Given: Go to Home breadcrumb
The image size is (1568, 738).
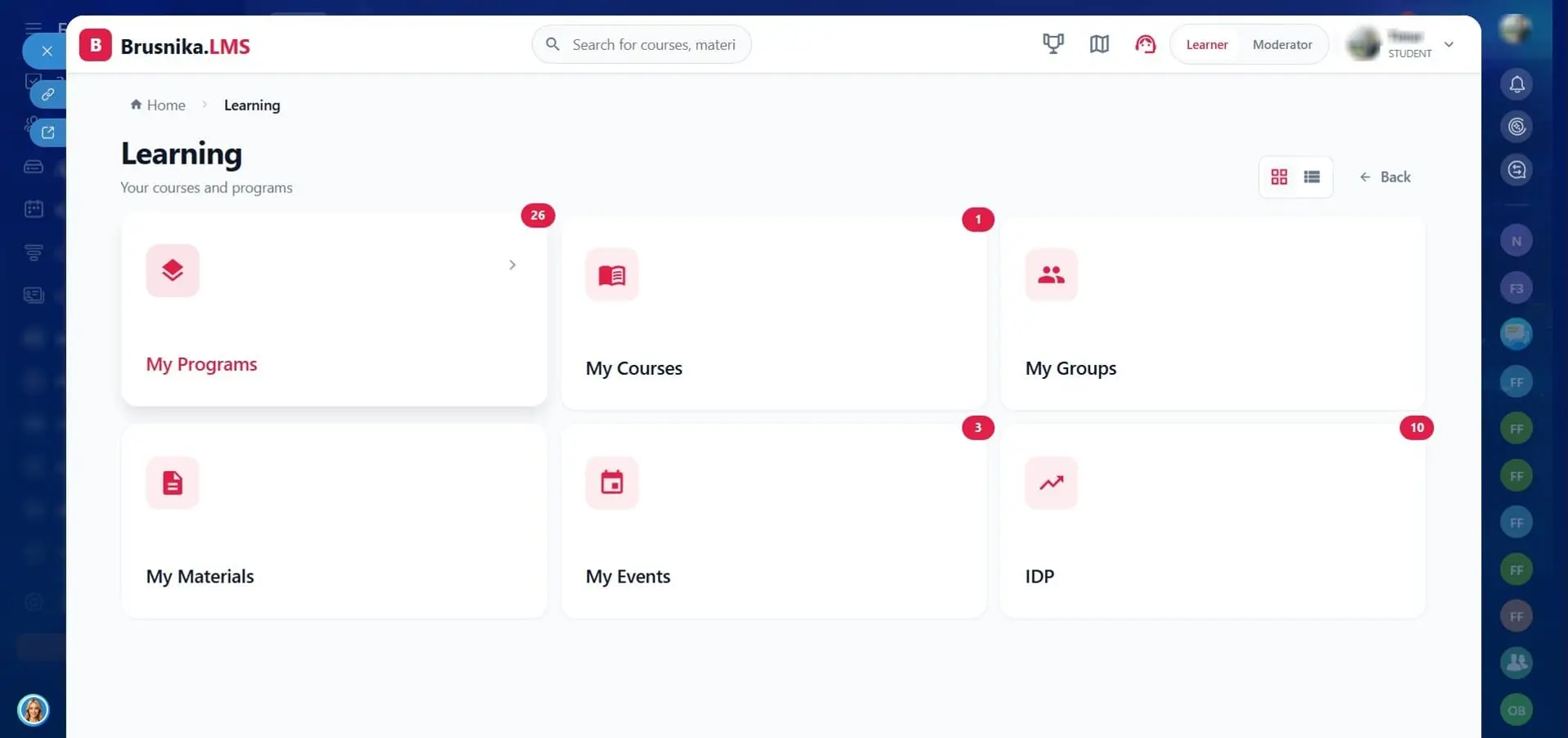Looking at the screenshot, I should [158, 105].
